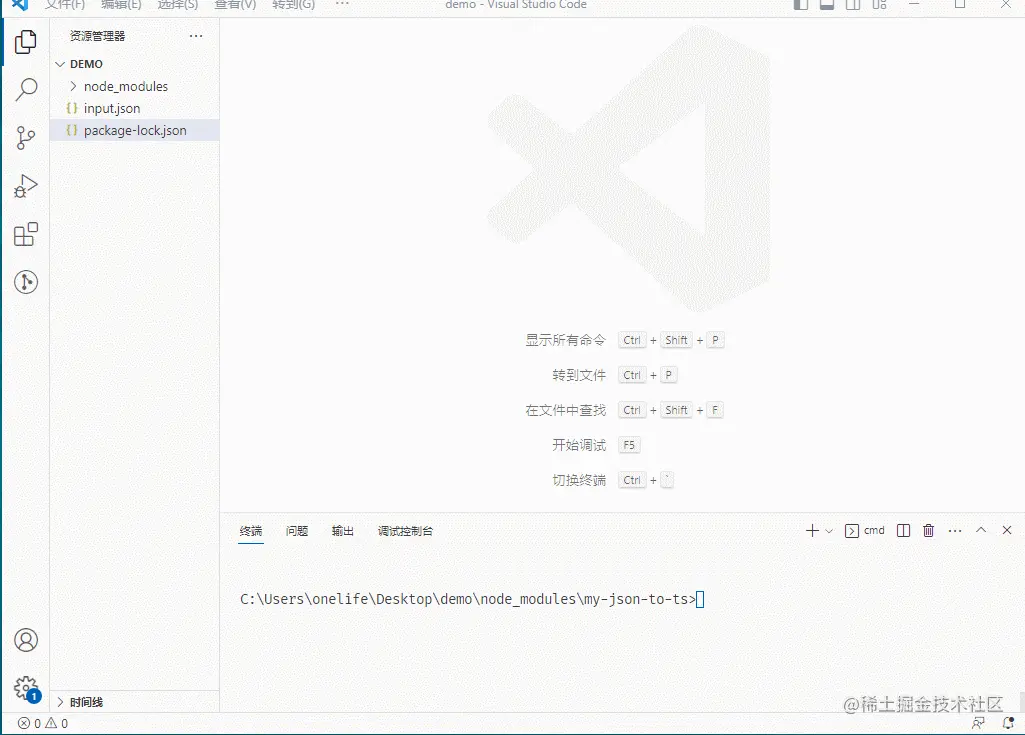Image resolution: width=1025 pixels, height=735 pixels.
Task: Kill terminal with trash icon
Action: (928, 530)
